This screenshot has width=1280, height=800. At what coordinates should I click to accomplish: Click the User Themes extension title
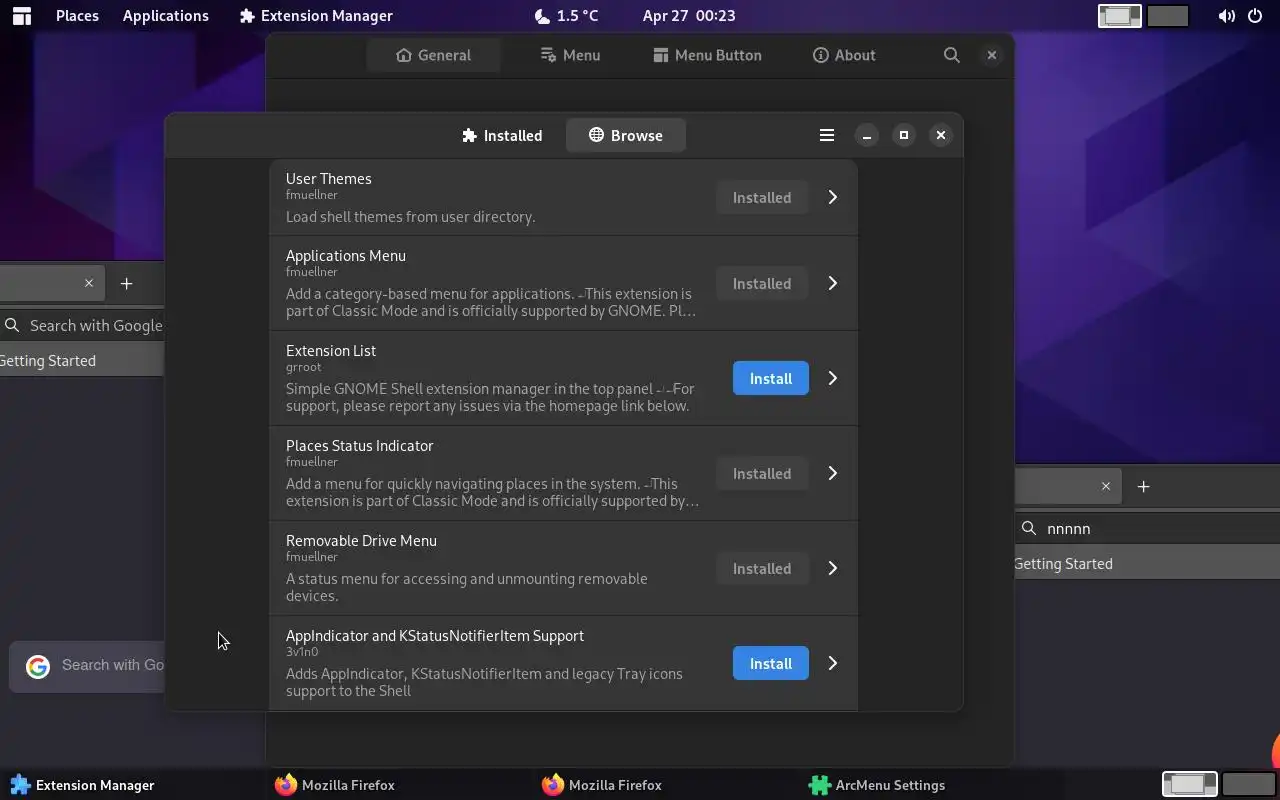[329, 178]
